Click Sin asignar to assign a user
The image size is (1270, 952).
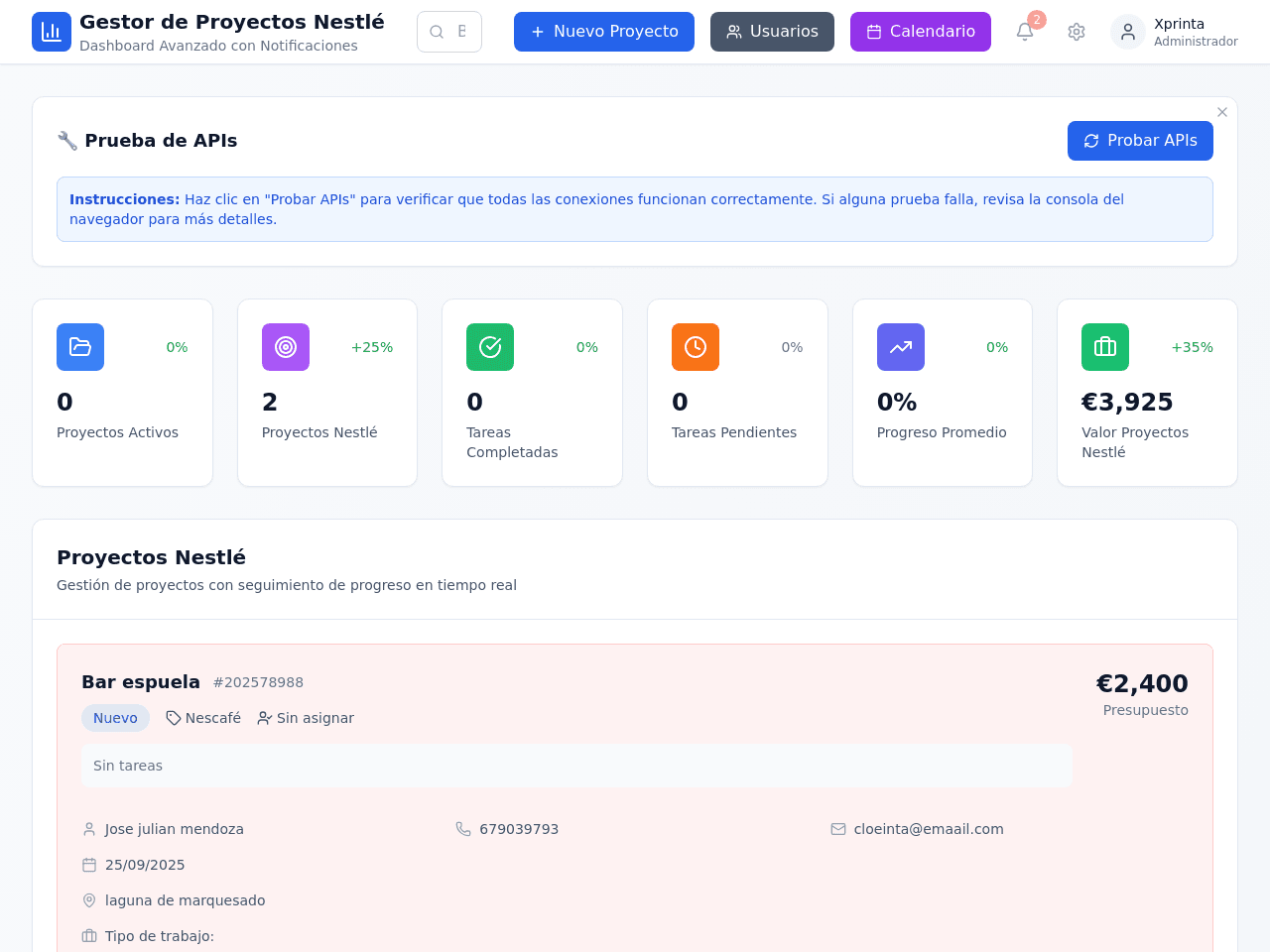306,718
